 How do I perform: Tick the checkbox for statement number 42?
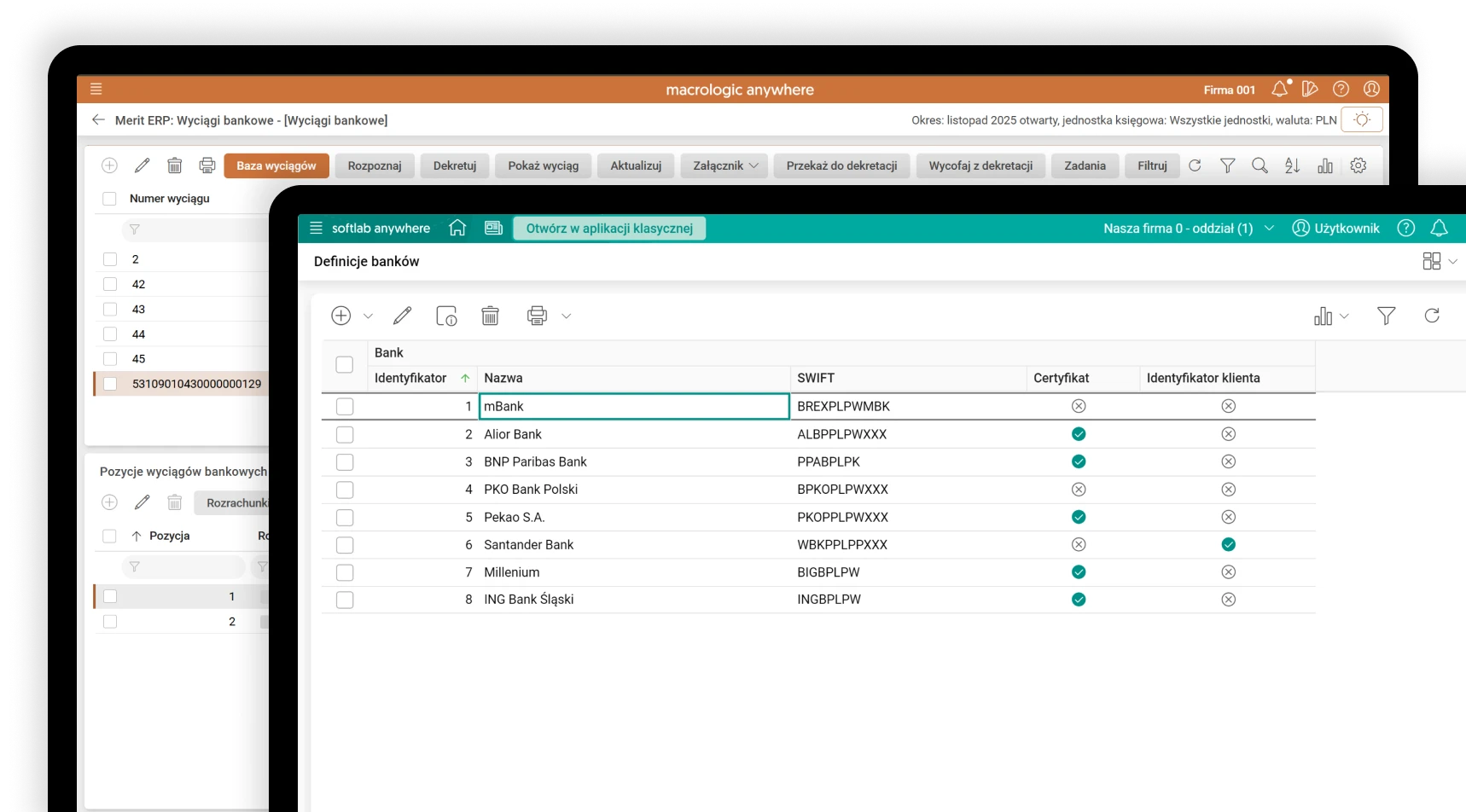point(110,284)
